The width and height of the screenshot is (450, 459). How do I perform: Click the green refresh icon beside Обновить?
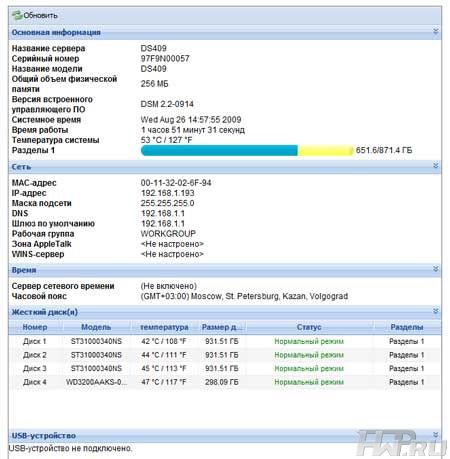[x=17, y=15]
